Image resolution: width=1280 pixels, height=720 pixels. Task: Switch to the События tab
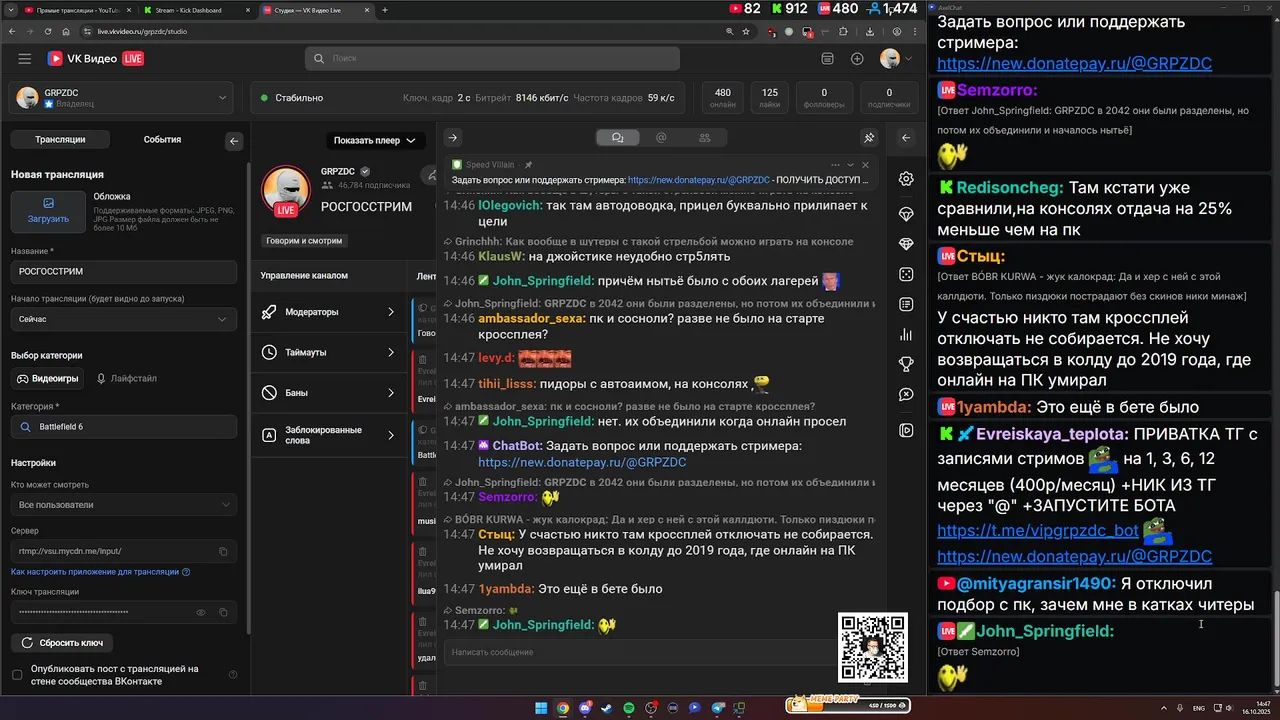tap(162, 140)
